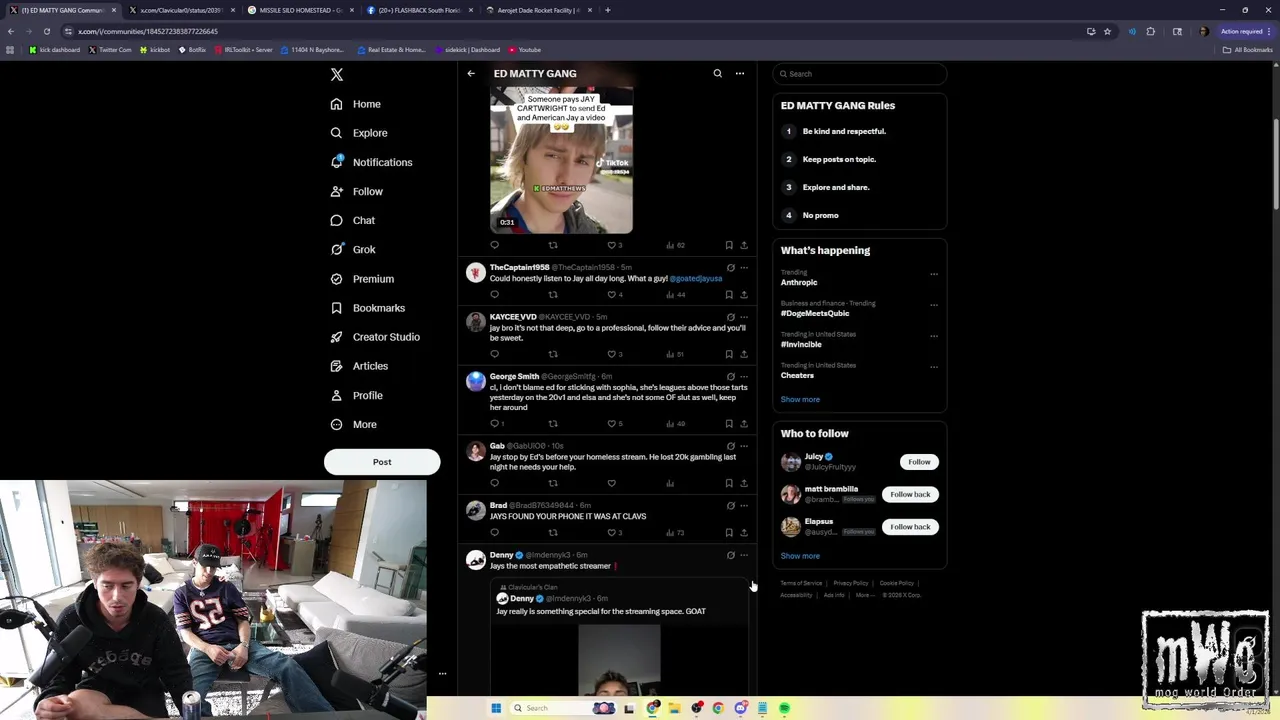
Task: Like KAYCEE.VVD's post
Action: pos(612,354)
